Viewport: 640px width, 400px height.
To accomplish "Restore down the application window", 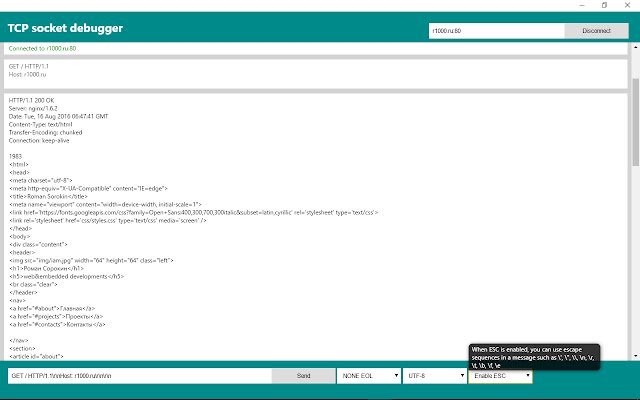I will [x=604, y=5].
